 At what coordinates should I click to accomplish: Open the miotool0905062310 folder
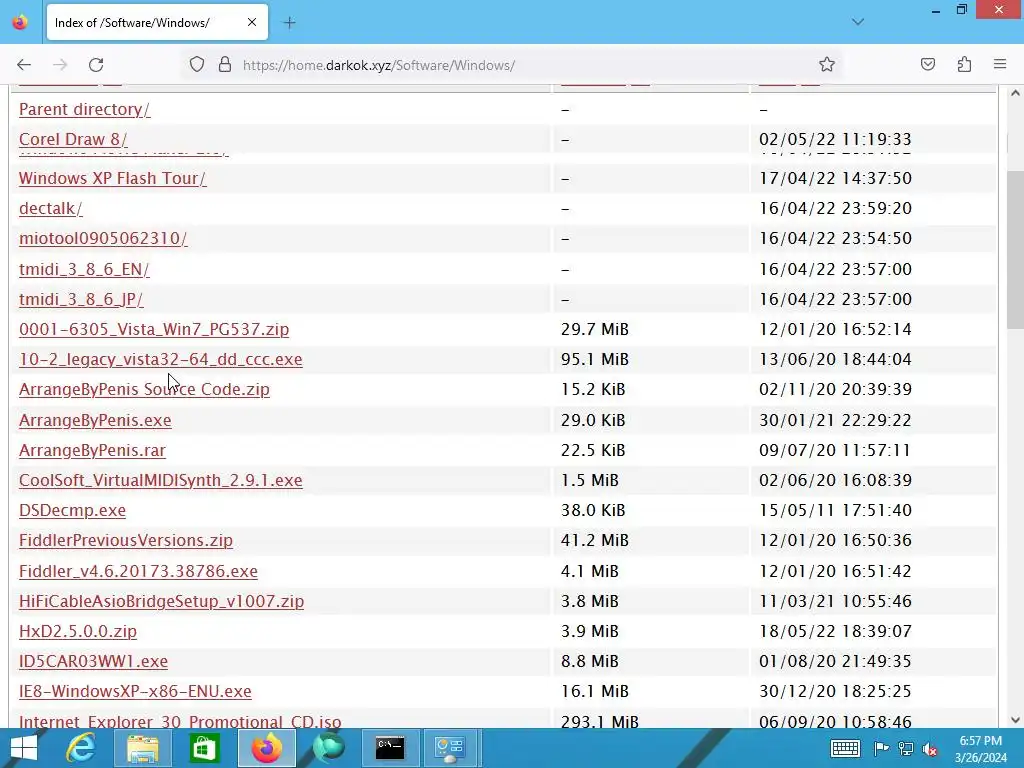point(103,238)
